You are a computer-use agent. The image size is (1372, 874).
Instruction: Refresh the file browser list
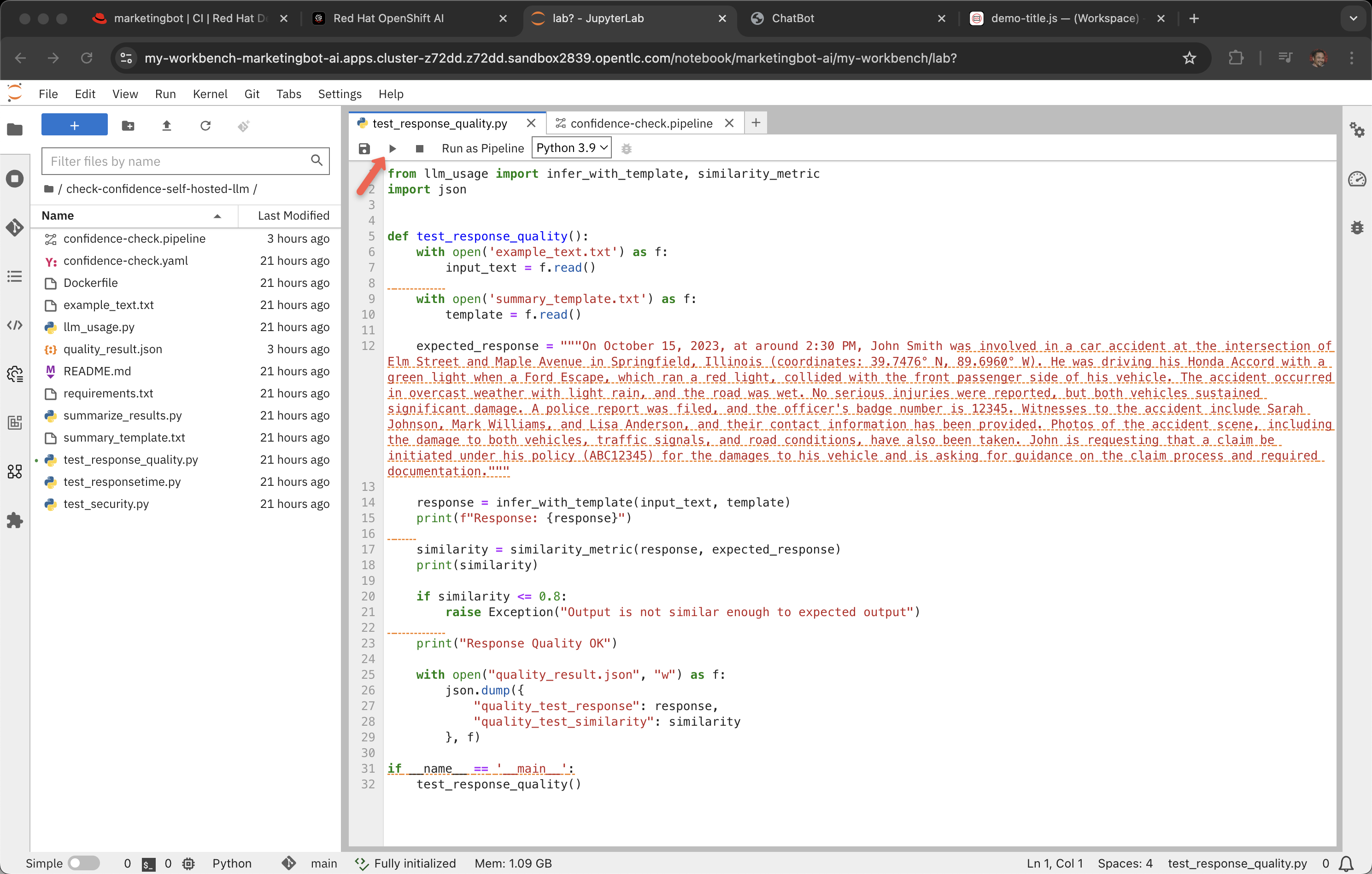(x=205, y=126)
